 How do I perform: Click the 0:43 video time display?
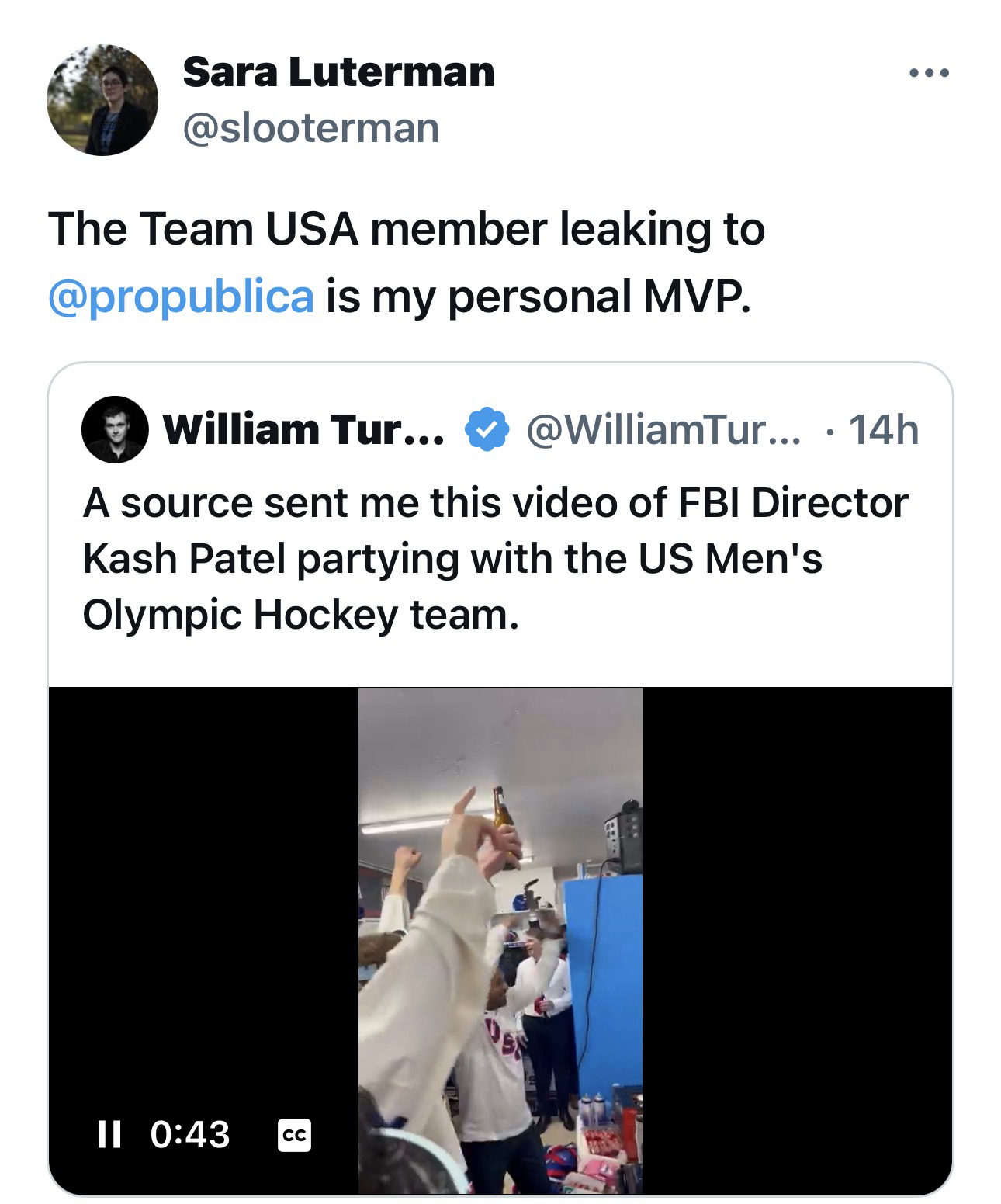coord(190,1134)
